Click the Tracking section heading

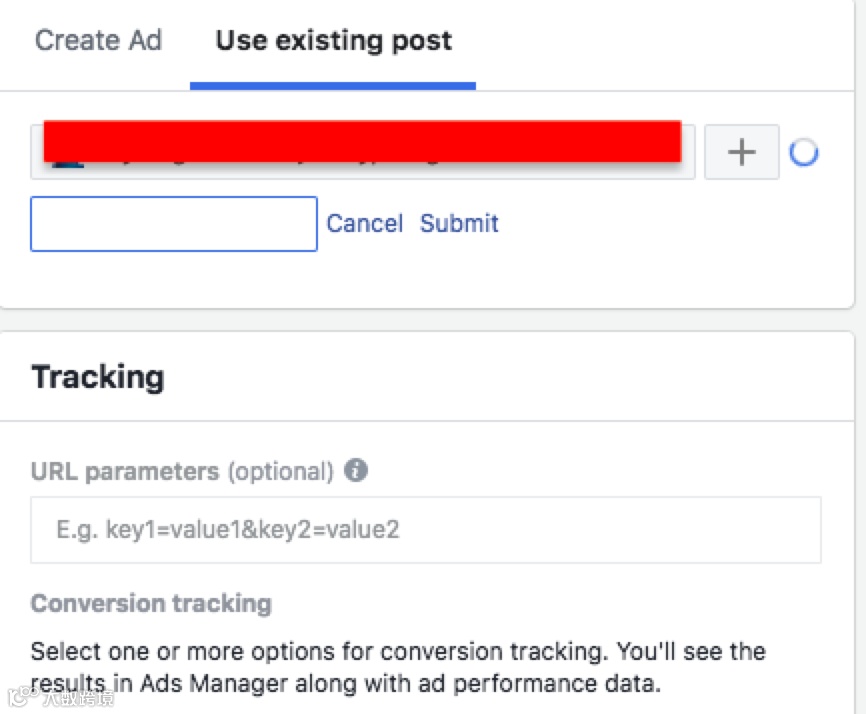(98, 377)
